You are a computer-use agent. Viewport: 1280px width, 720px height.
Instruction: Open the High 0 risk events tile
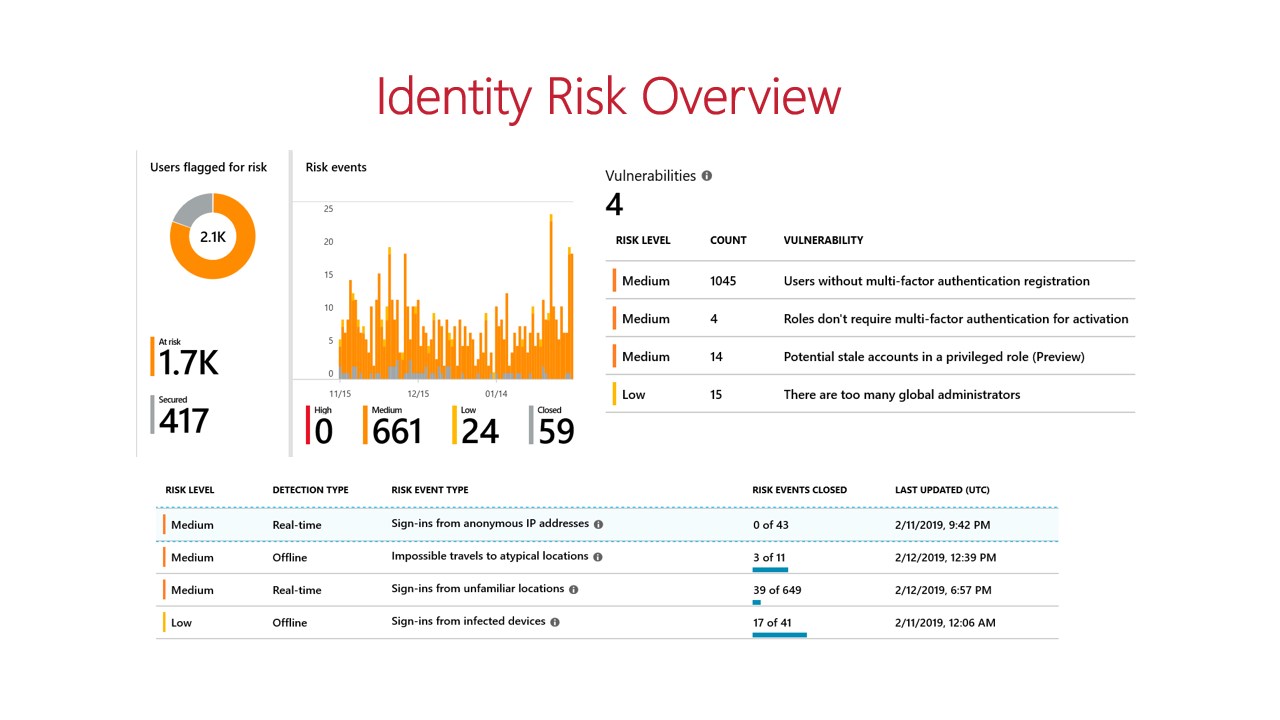(320, 426)
